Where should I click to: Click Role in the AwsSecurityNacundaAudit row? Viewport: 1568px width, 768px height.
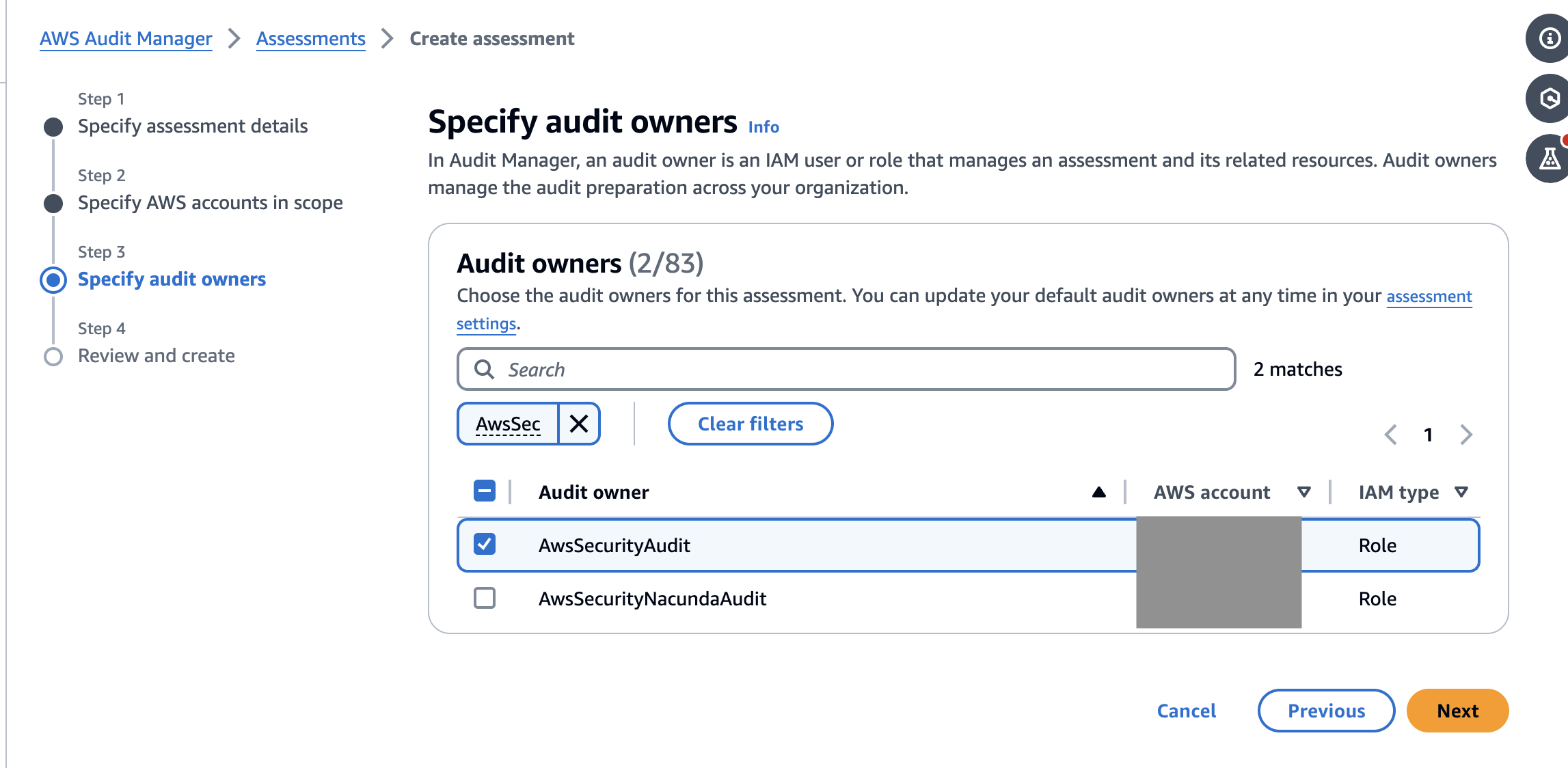pyautogui.click(x=1377, y=599)
